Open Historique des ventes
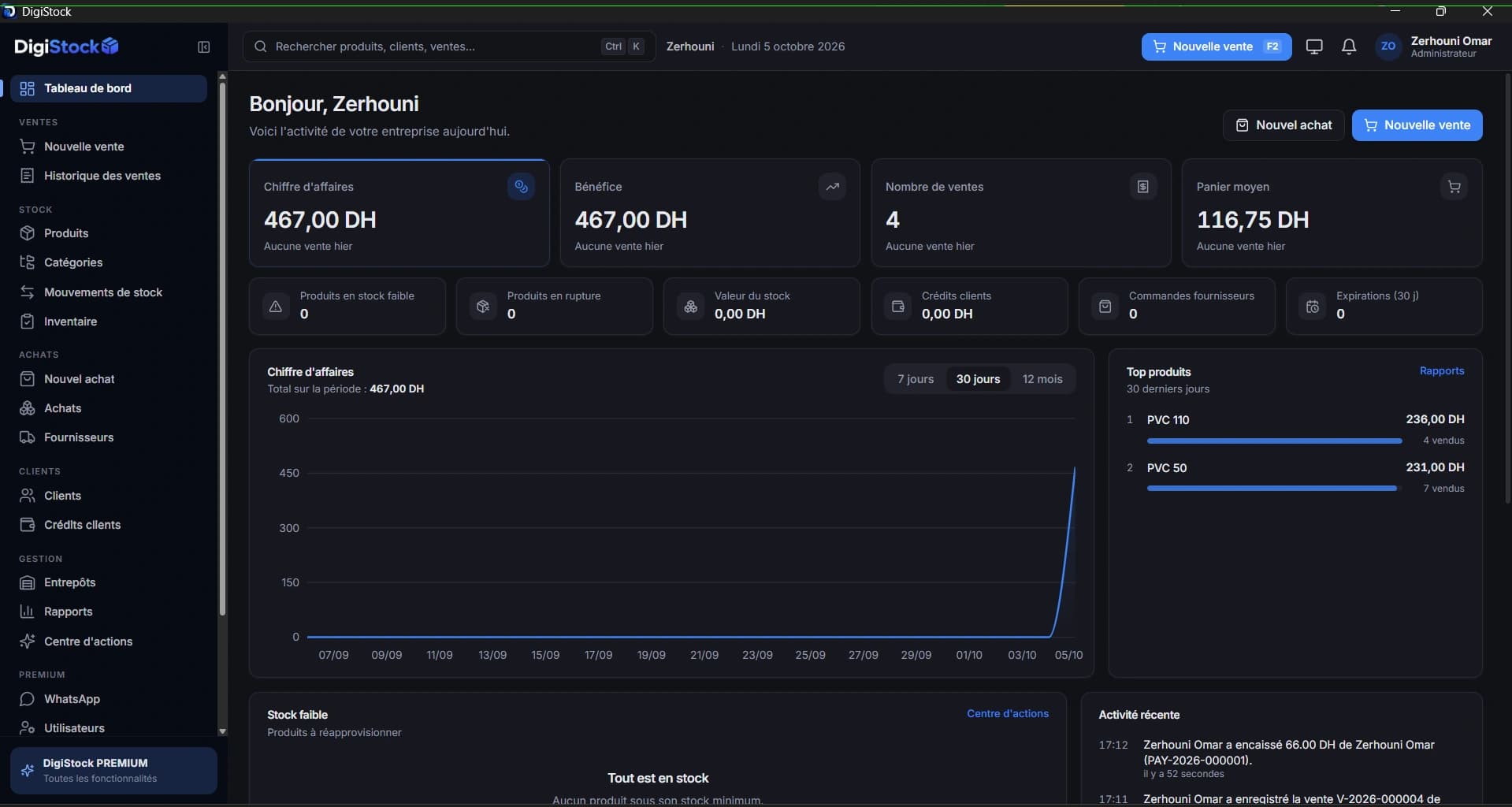Image resolution: width=1512 pixels, height=807 pixels. (109, 176)
